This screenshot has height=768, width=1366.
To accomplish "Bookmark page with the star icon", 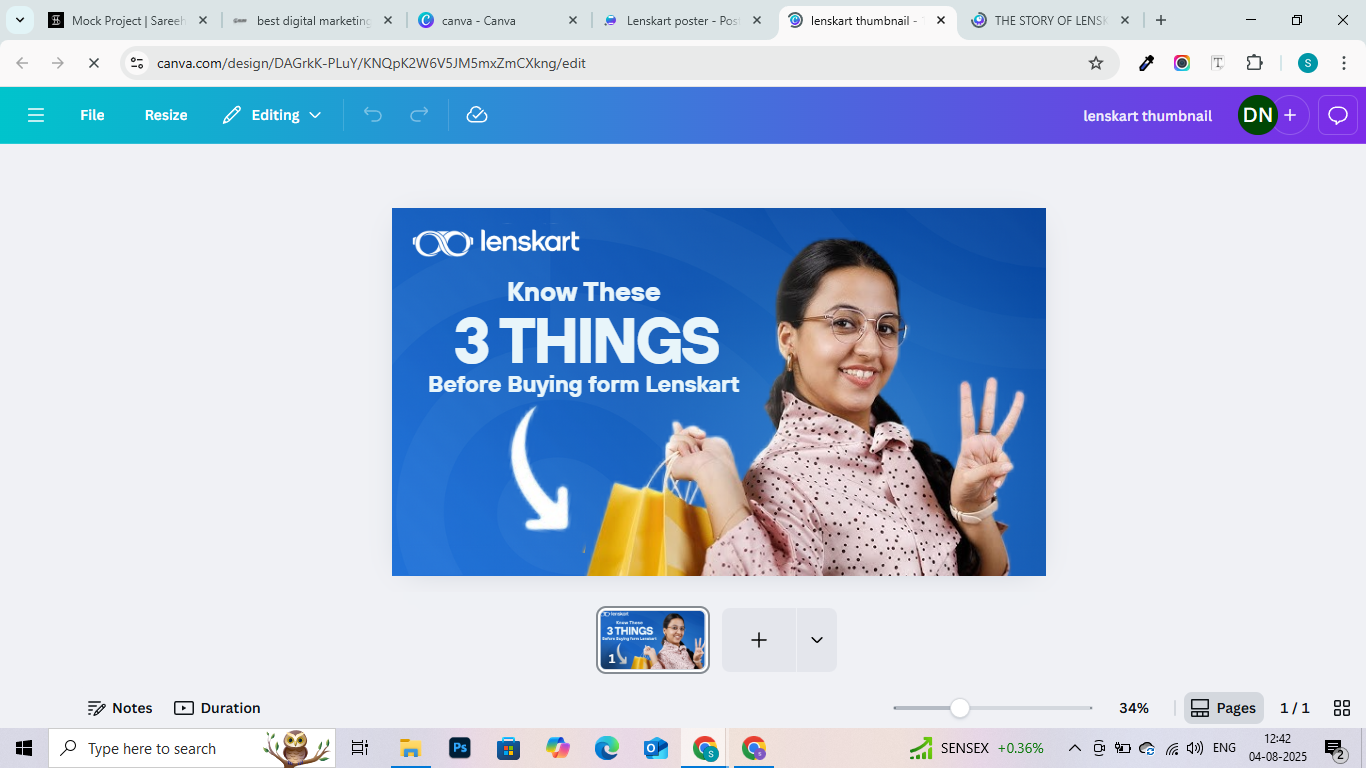I will point(1096,63).
